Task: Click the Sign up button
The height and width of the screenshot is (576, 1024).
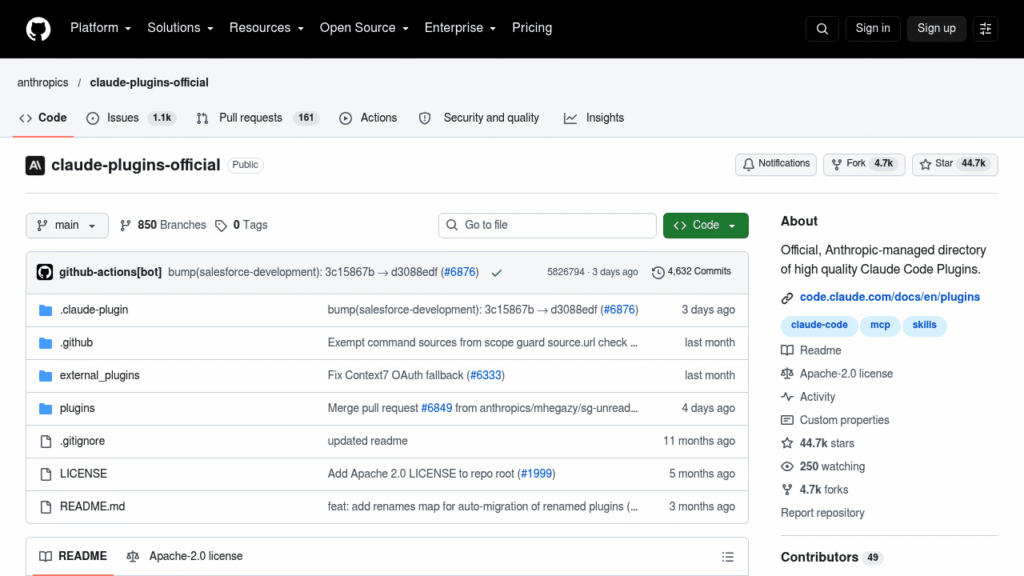Action: [936, 29]
